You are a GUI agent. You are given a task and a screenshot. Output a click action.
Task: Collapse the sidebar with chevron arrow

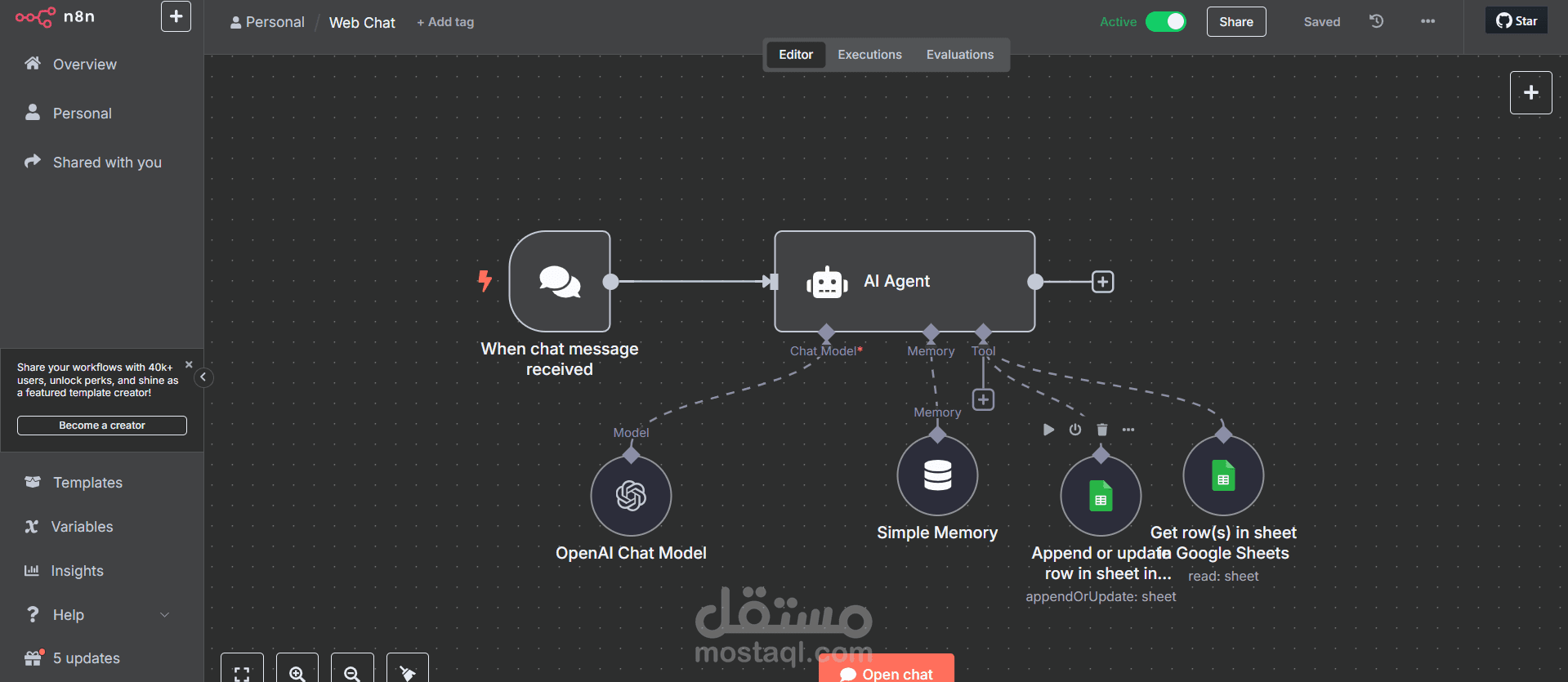(x=203, y=377)
